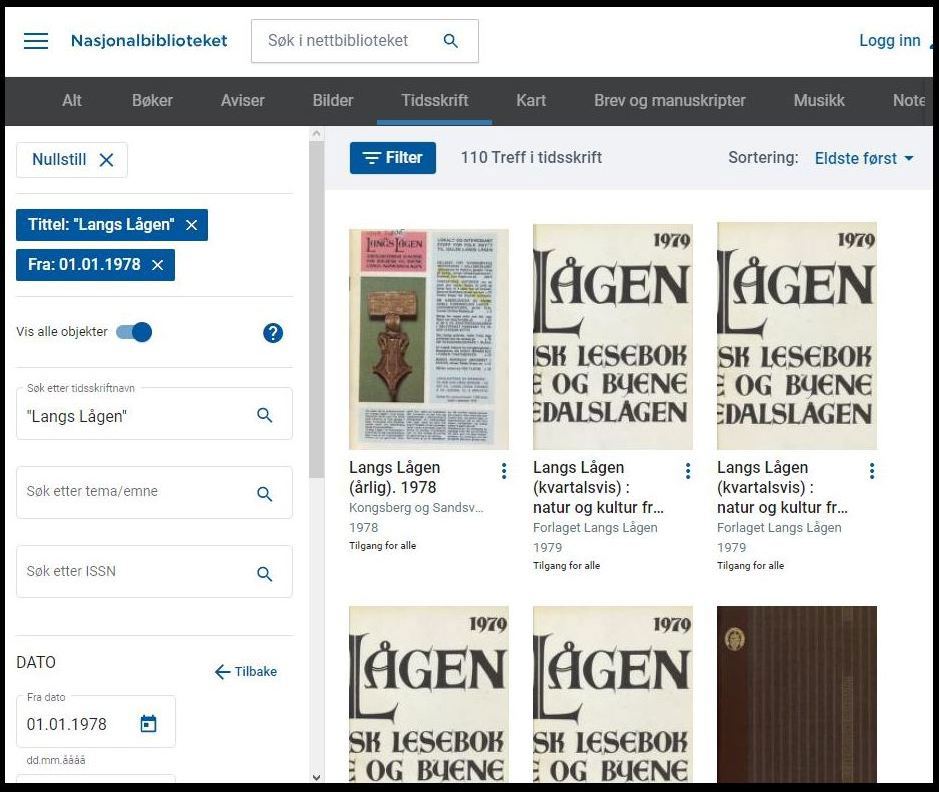Viewport: 939px width, 792px height.
Task: Open the hamburger navigation menu
Action: click(36, 40)
